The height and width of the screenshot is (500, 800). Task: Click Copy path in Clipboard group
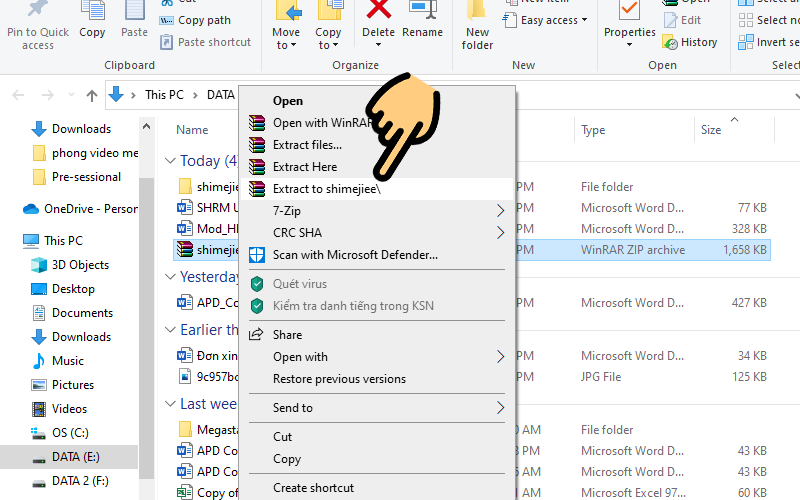point(195,20)
